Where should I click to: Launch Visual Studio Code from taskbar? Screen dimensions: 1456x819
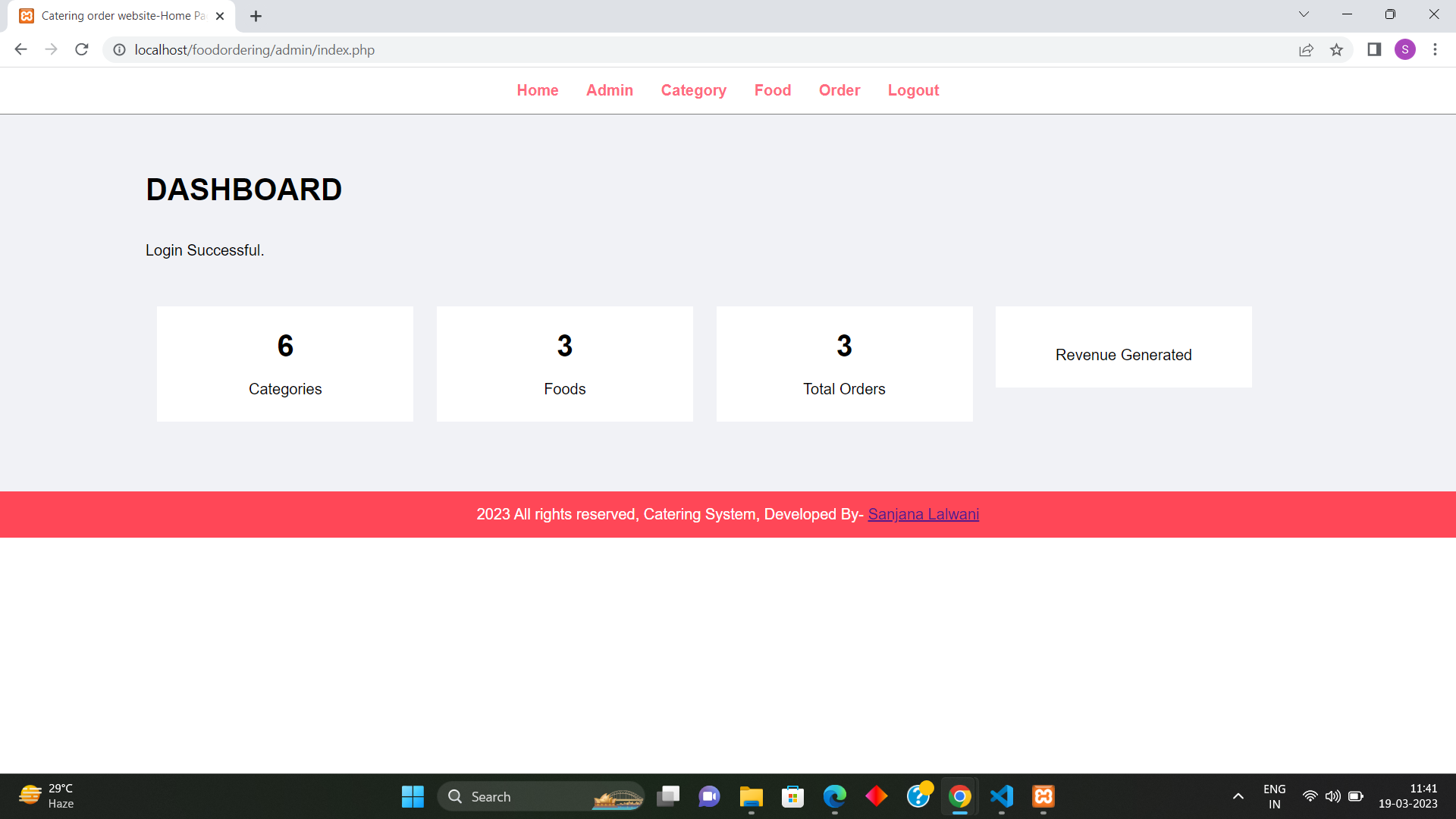[x=1001, y=796]
